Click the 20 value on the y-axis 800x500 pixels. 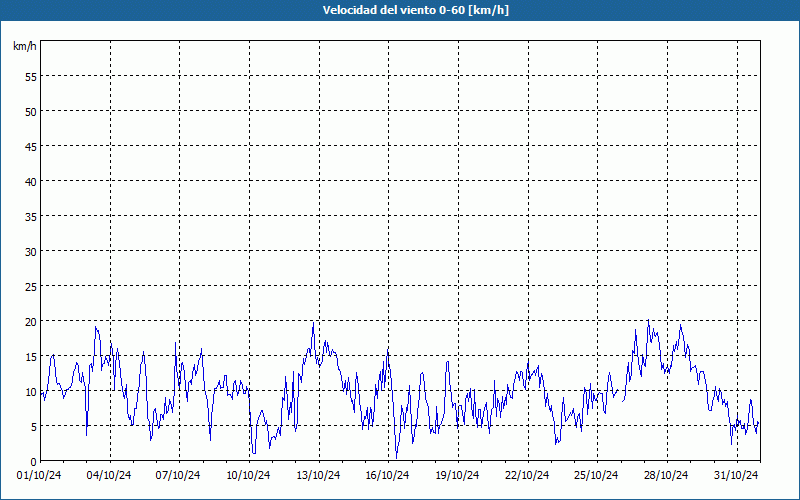coord(31,322)
